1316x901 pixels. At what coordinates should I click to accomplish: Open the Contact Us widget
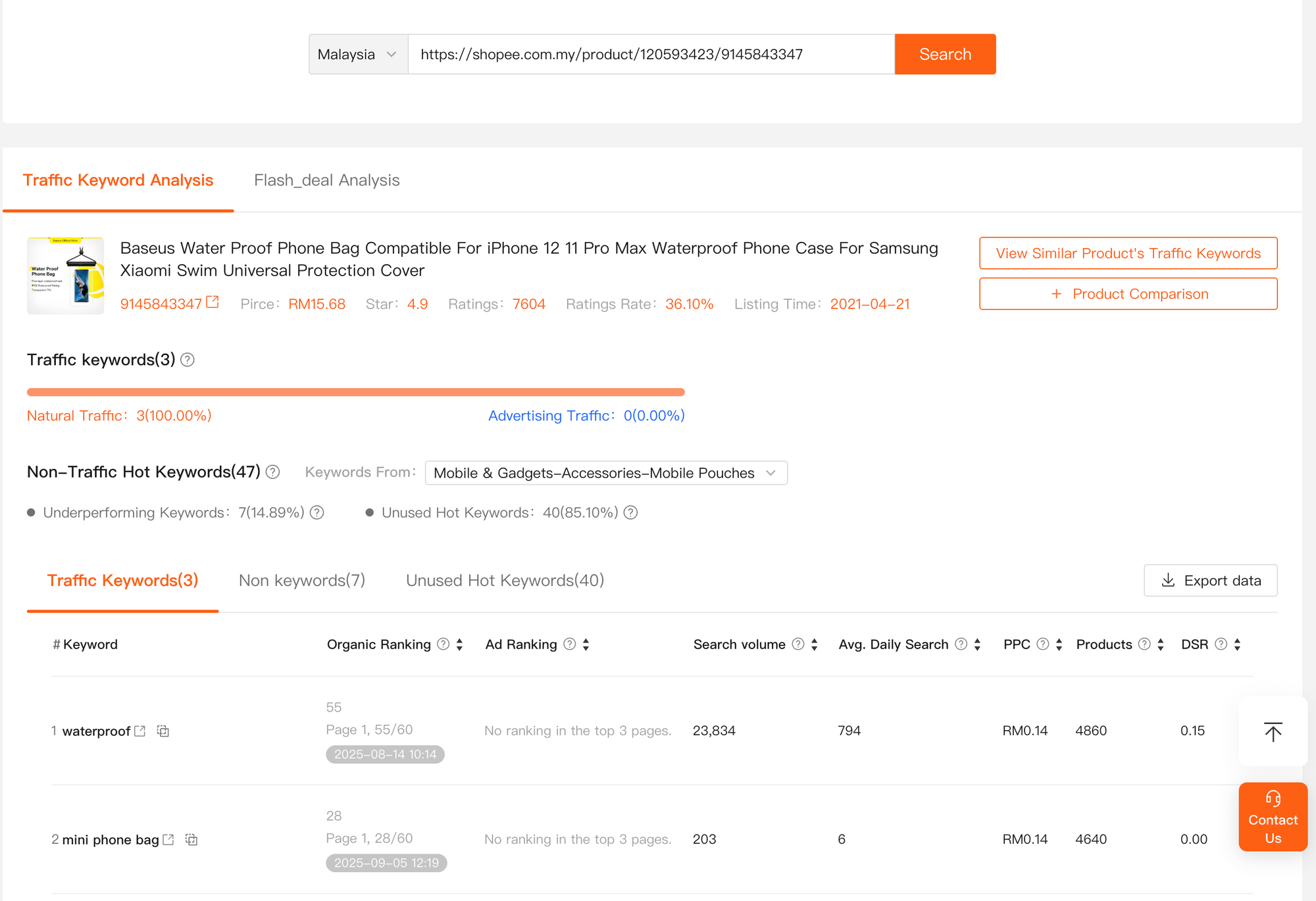point(1273,817)
